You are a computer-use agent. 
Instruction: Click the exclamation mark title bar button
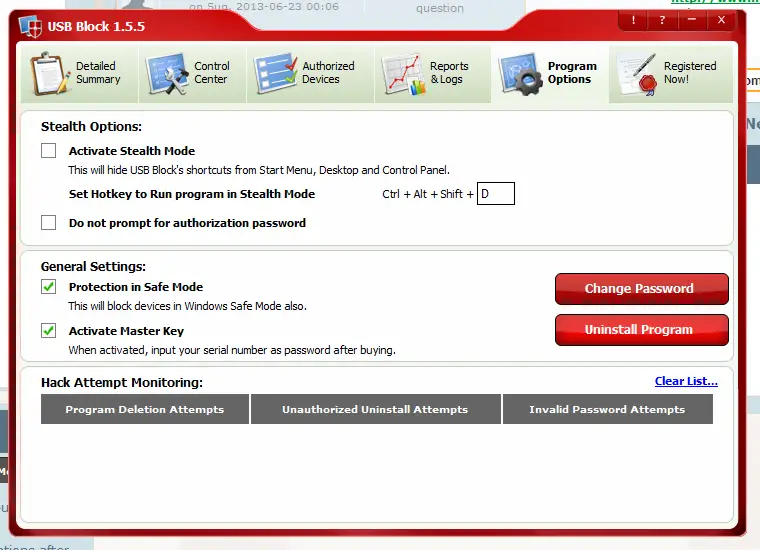(x=633, y=20)
